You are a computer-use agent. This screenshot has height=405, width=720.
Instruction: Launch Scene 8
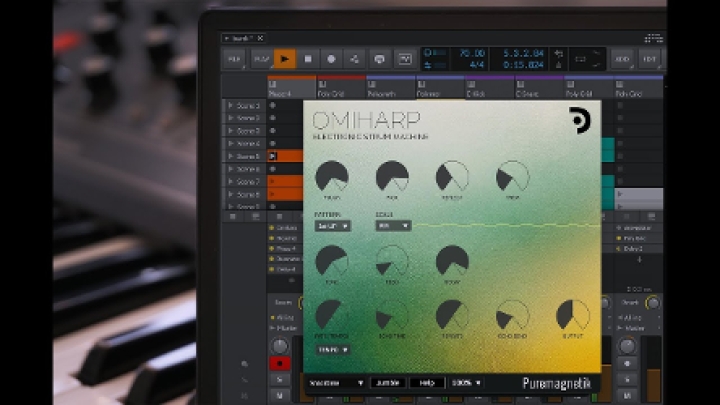tap(231, 194)
